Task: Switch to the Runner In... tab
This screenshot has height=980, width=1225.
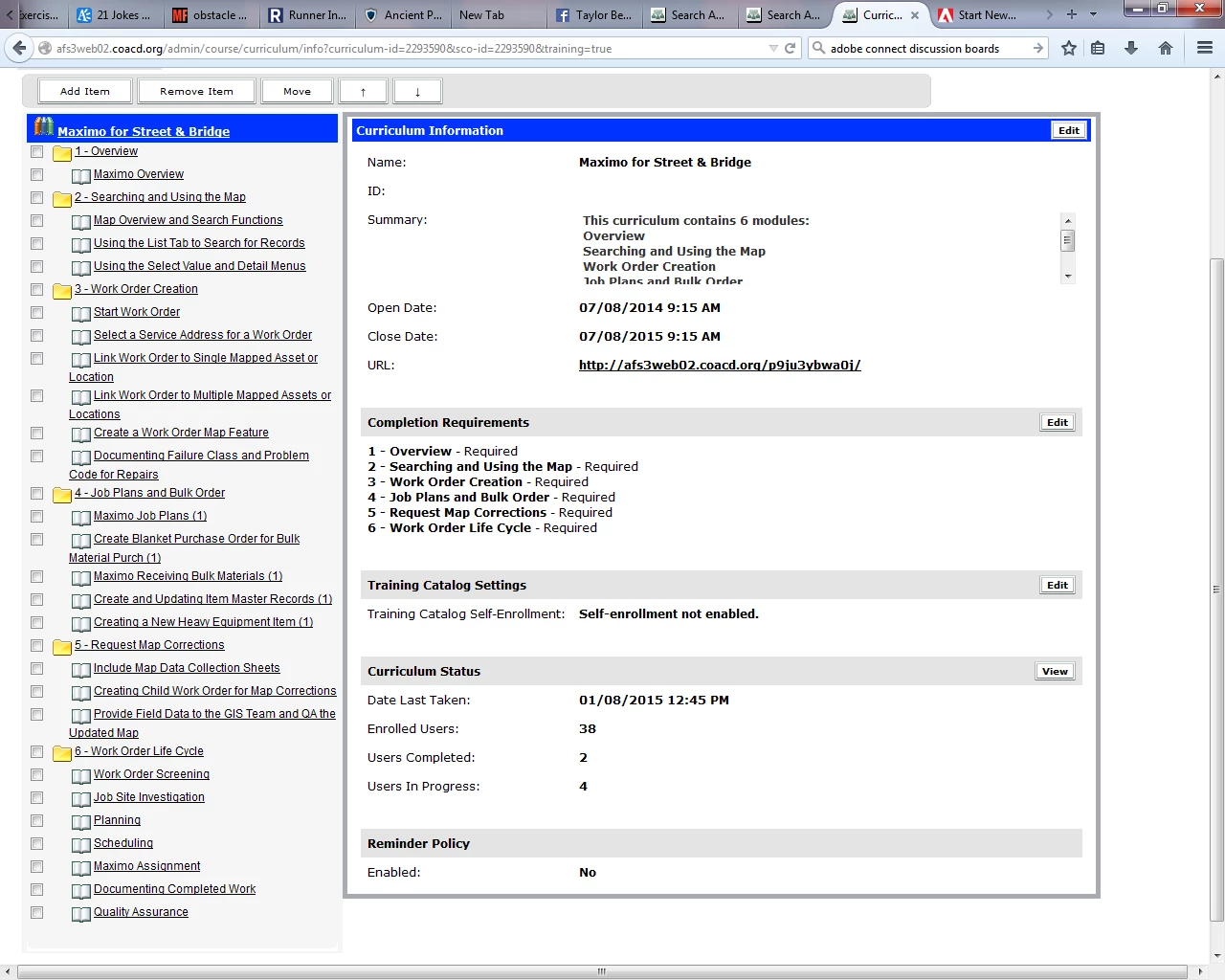Action: click(307, 14)
